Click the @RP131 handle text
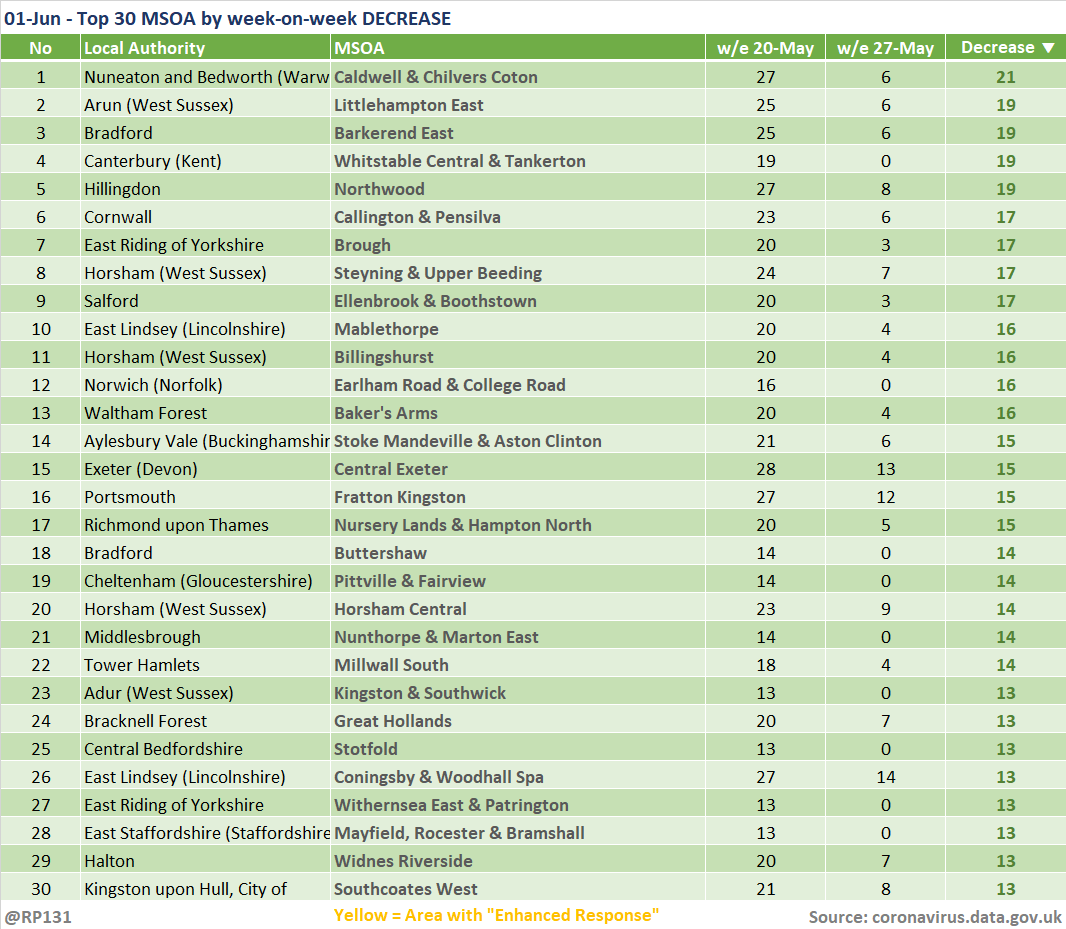Screen dimensions: 1066x929 coord(38,916)
